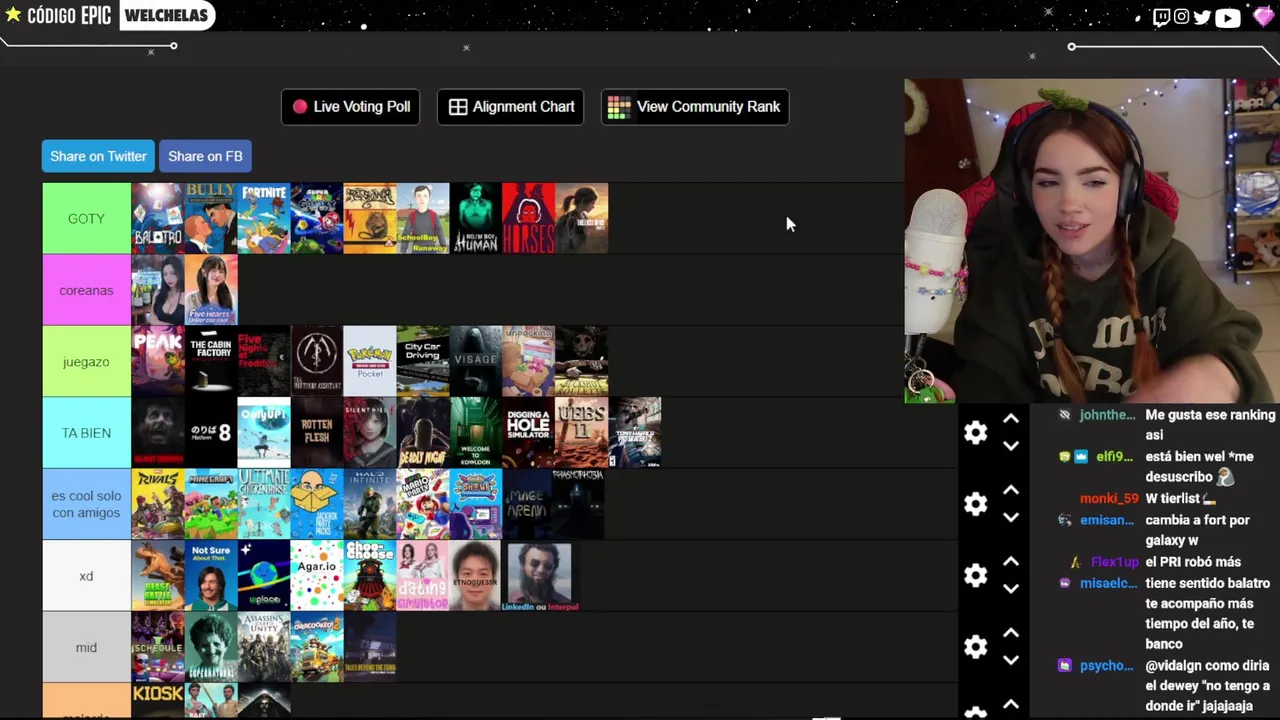Select Horses thumbnail in GOTY tier
The image size is (1280, 720).
pyautogui.click(x=528, y=218)
